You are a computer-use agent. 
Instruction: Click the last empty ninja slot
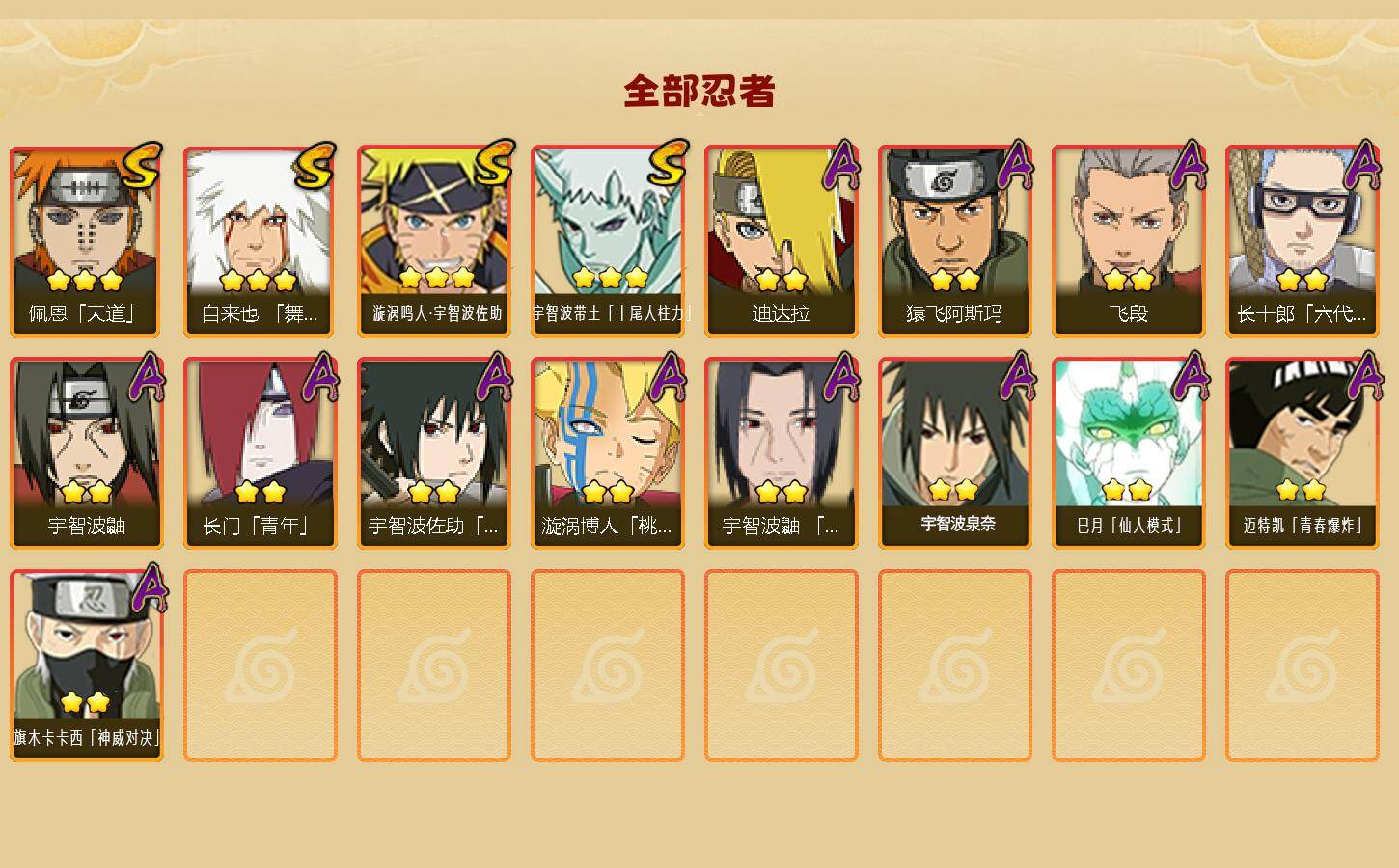1303,665
